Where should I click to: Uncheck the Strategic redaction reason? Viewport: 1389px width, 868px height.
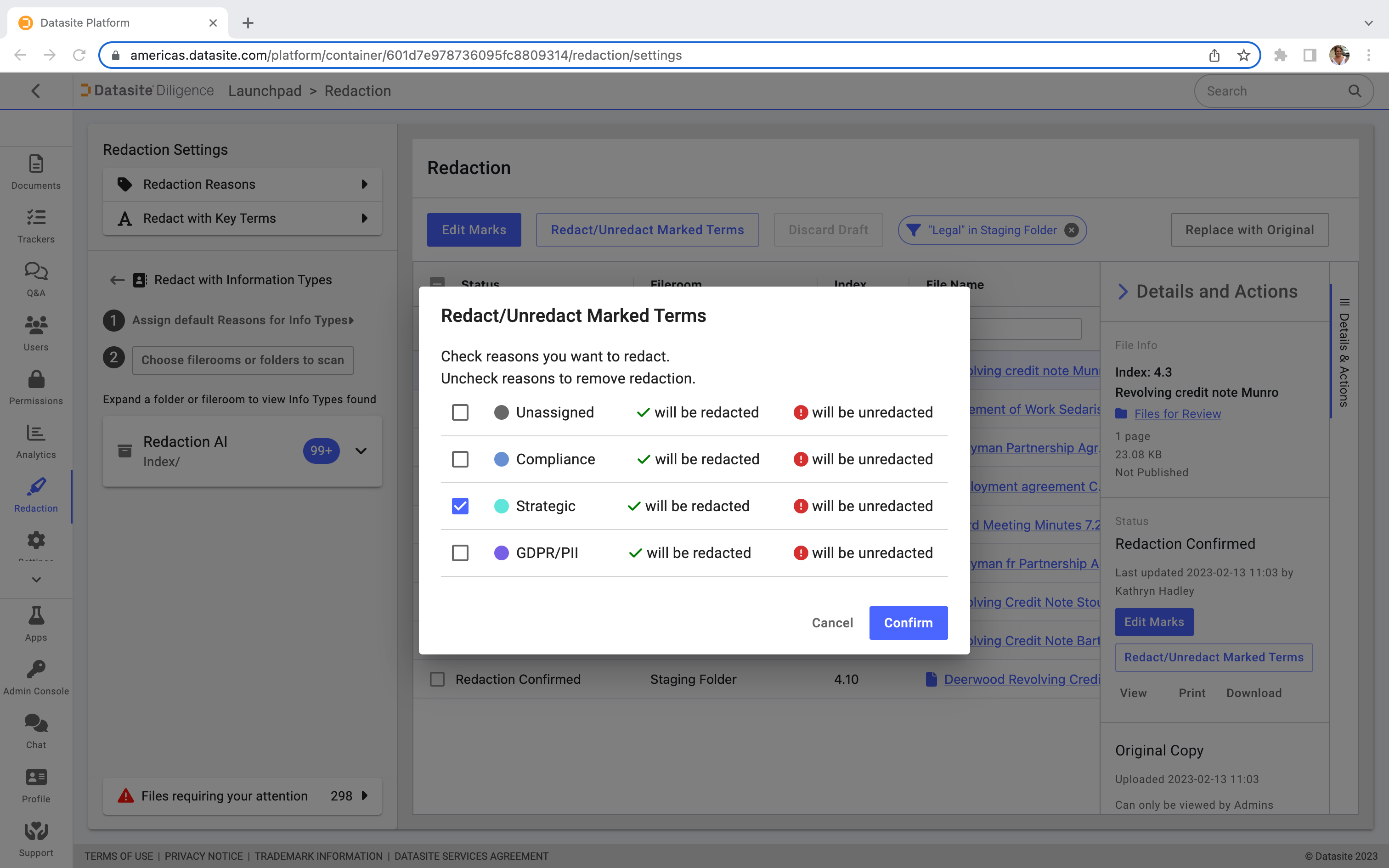point(460,506)
